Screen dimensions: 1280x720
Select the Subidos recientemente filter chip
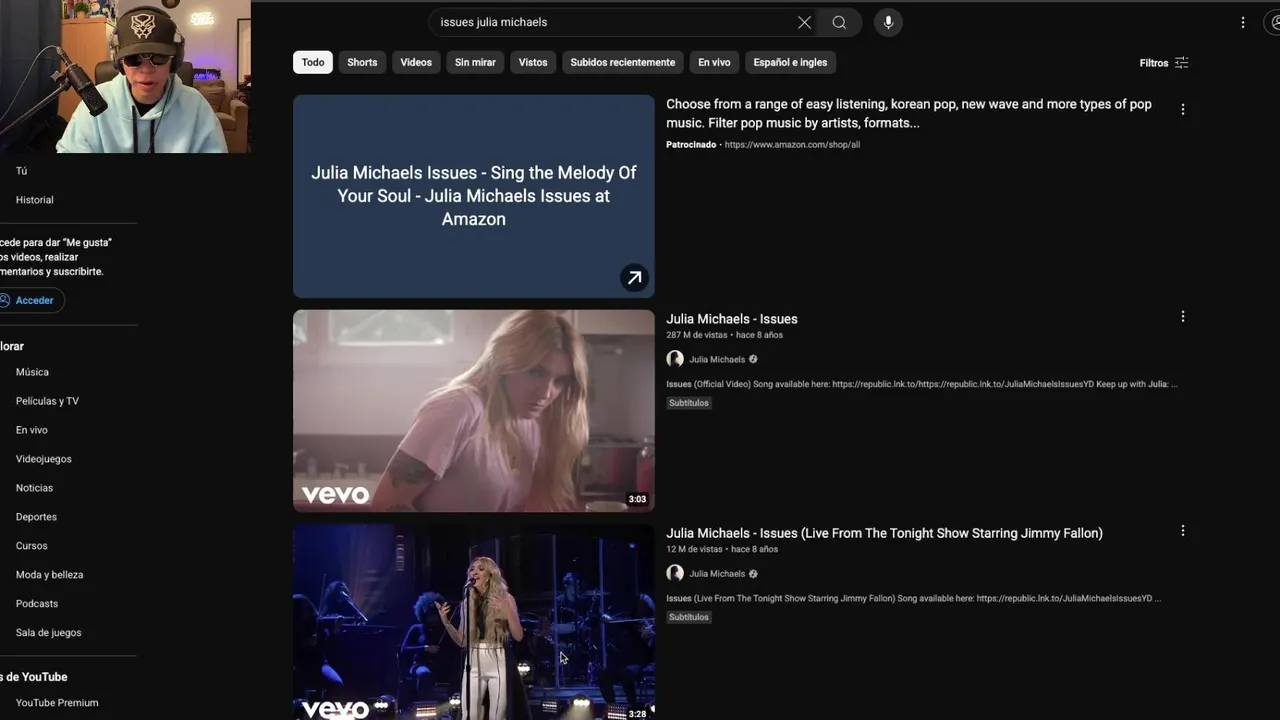click(623, 62)
